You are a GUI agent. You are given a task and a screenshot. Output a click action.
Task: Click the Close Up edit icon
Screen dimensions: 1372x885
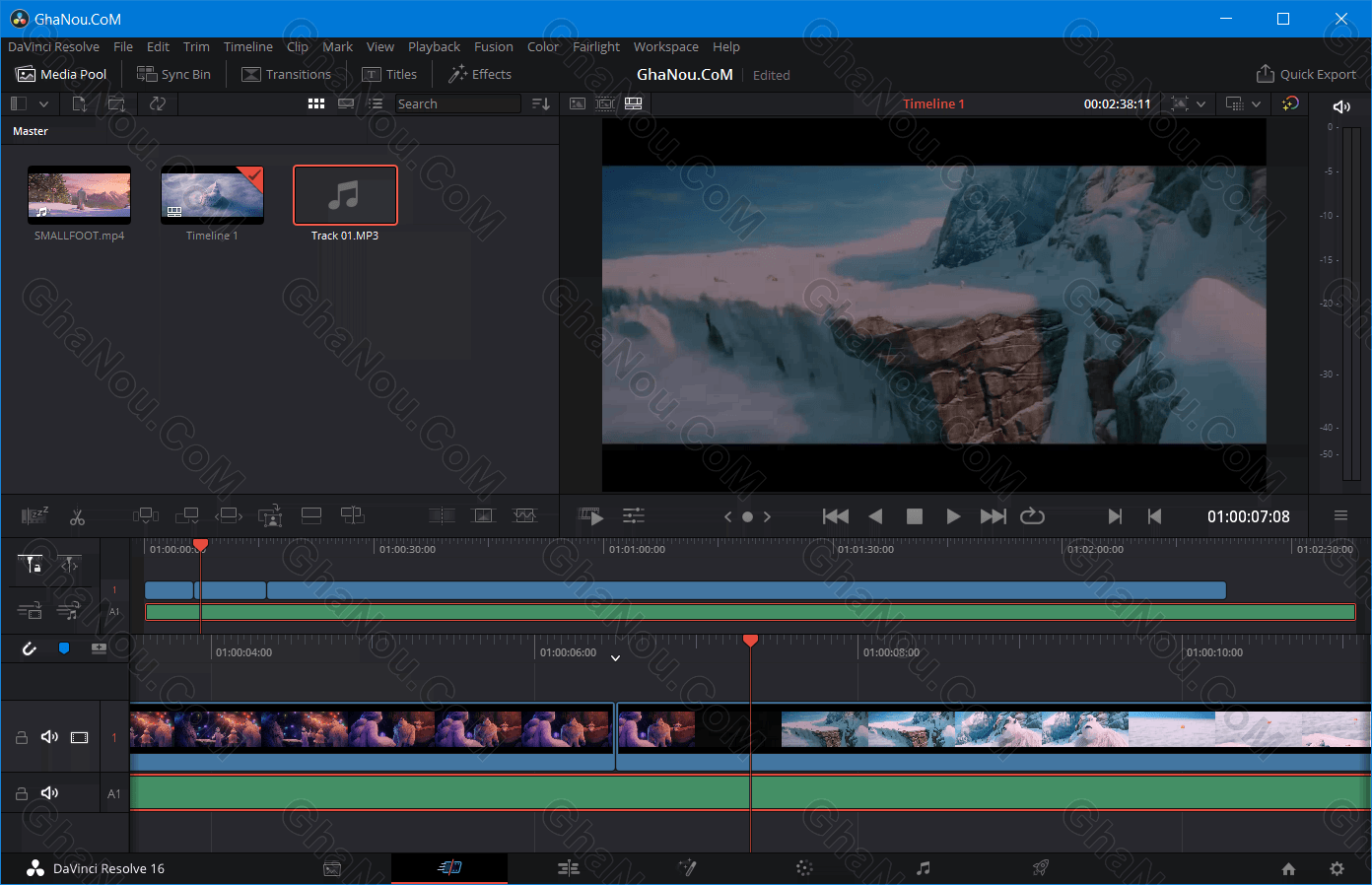(x=270, y=515)
